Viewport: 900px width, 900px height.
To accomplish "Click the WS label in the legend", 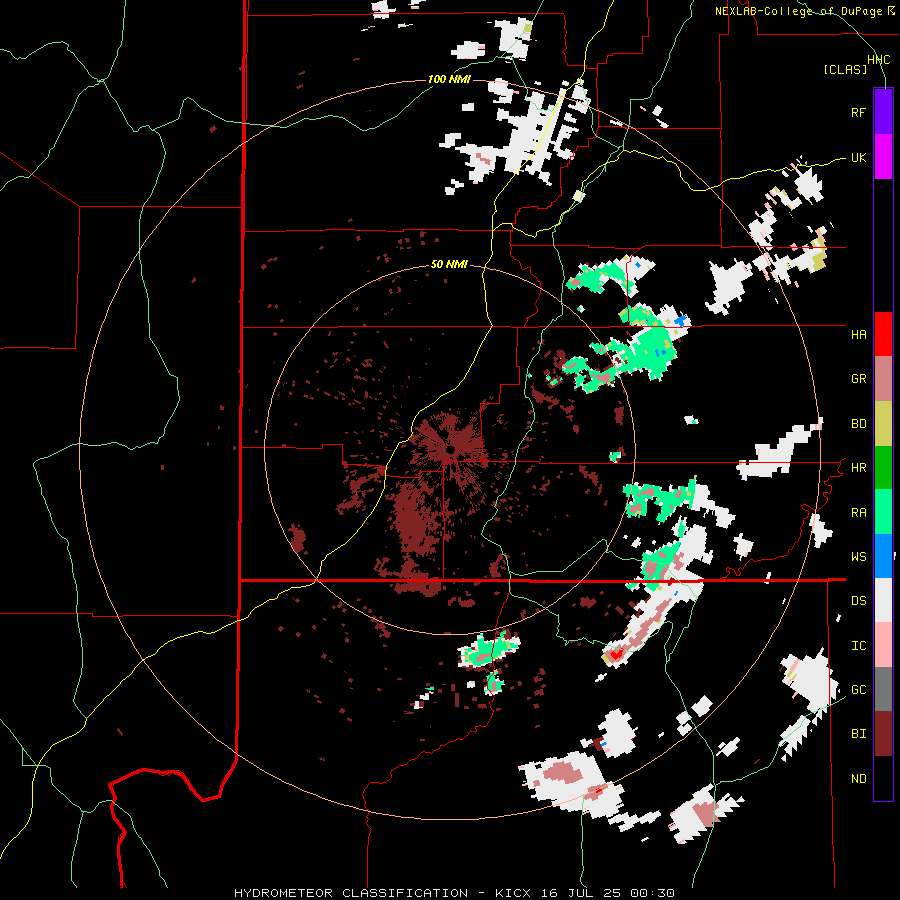I will click(858, 557).
